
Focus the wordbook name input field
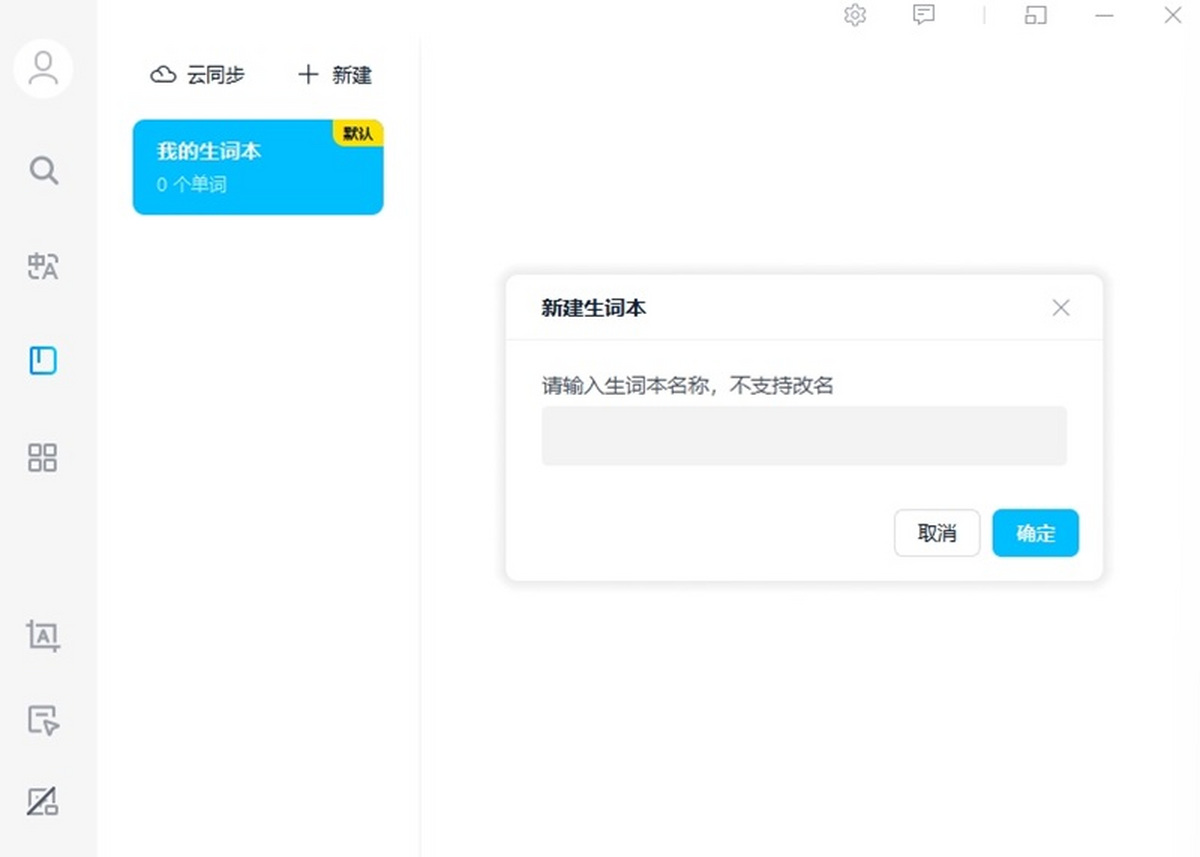tap(804, 436)
